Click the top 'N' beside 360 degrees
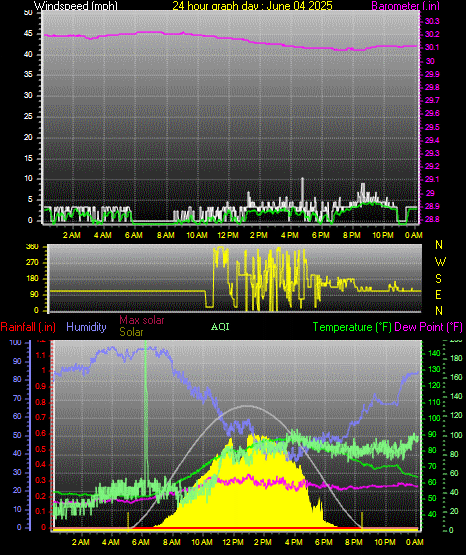The height and width of the screenshot is (555, 466). point(439,245)
